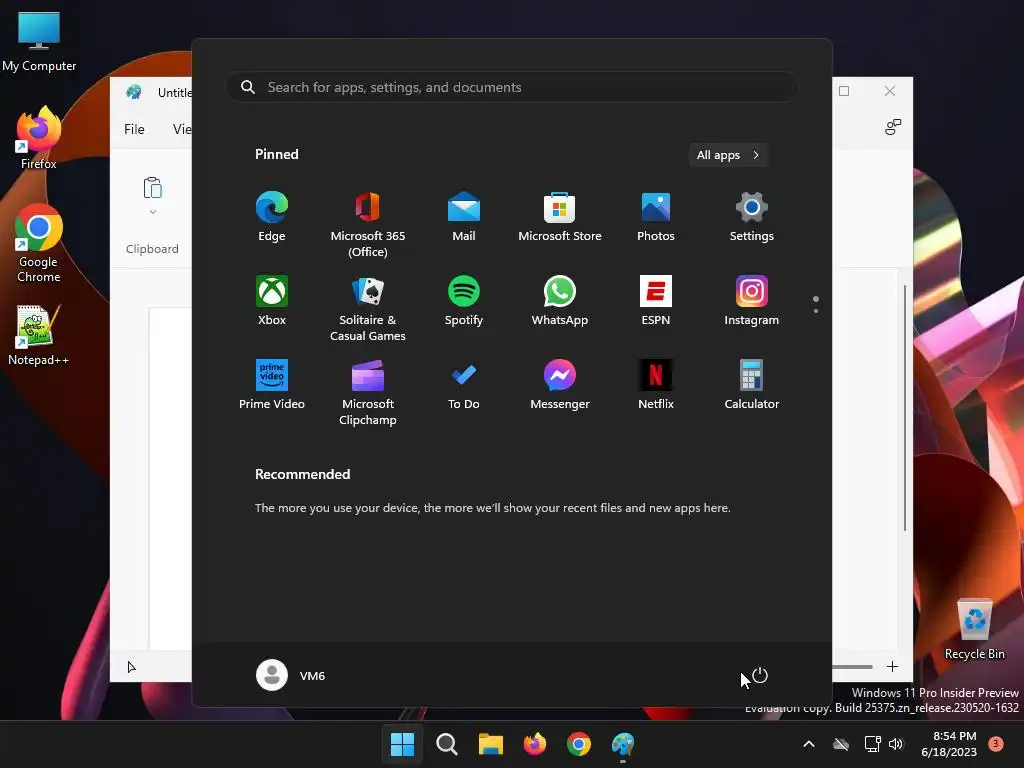Focus the Start menu search box
The image size is (1024, 768).
512,88
